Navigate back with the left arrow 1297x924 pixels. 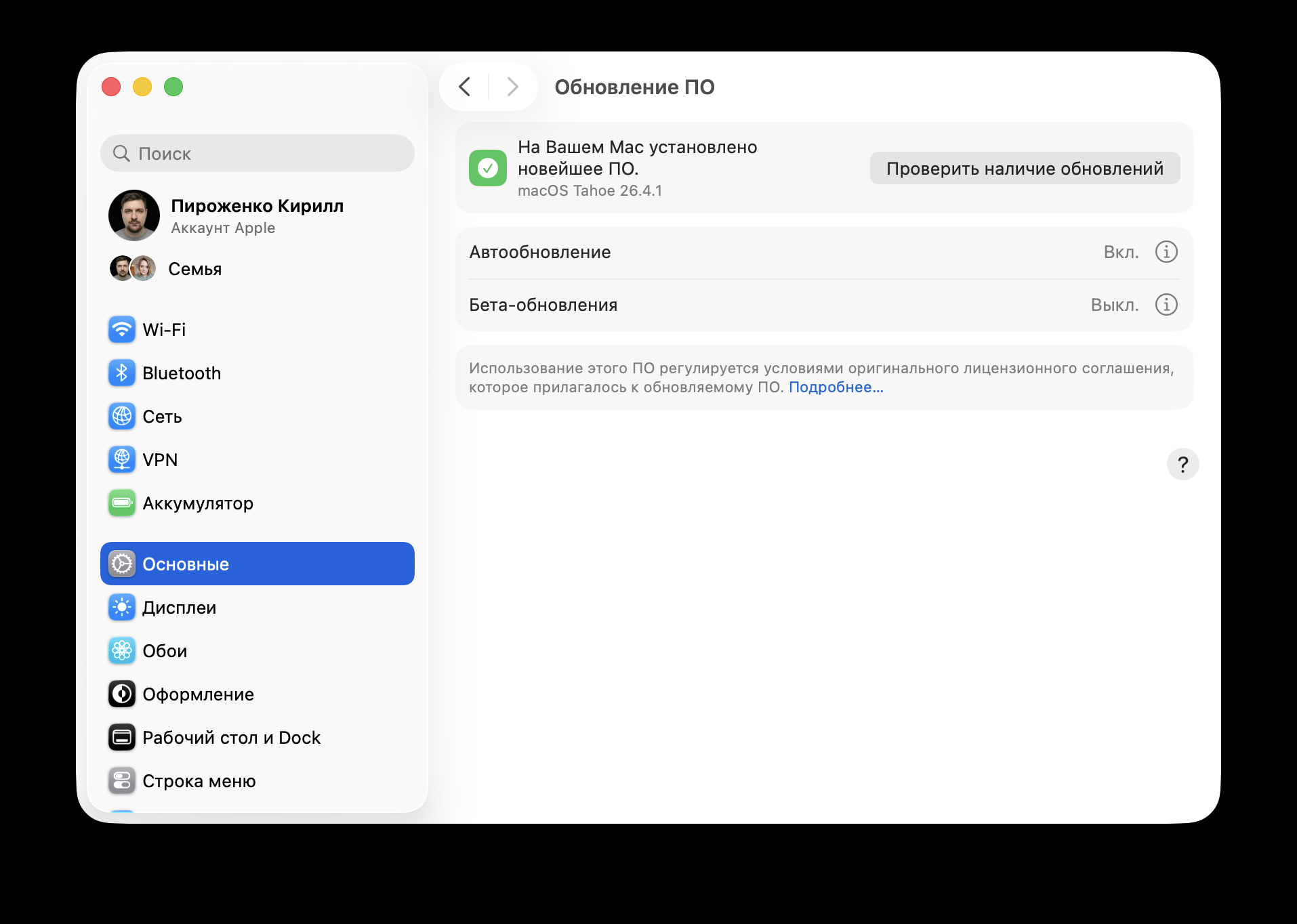coord(465,87)
